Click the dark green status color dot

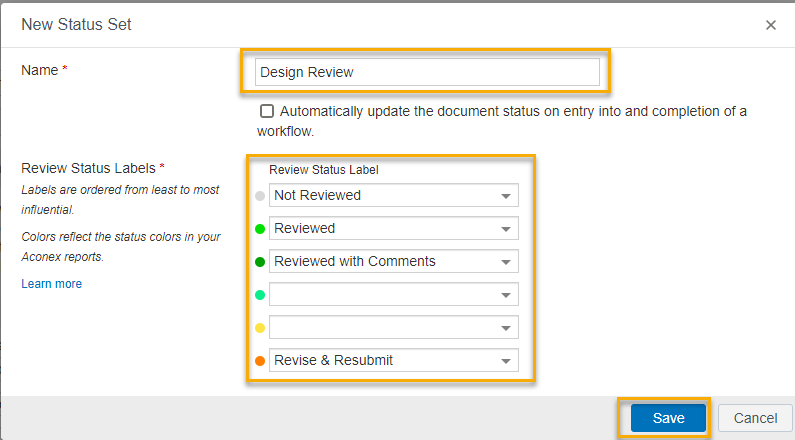click(x=260, y=262)
